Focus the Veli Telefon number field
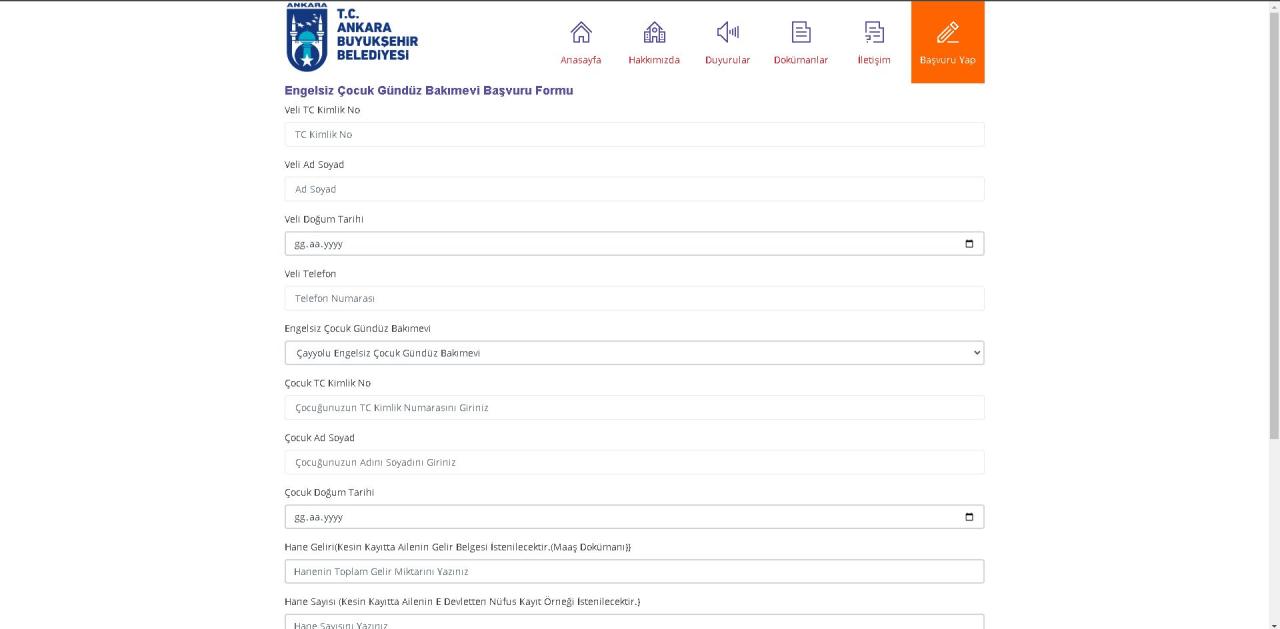 point(634,299)
